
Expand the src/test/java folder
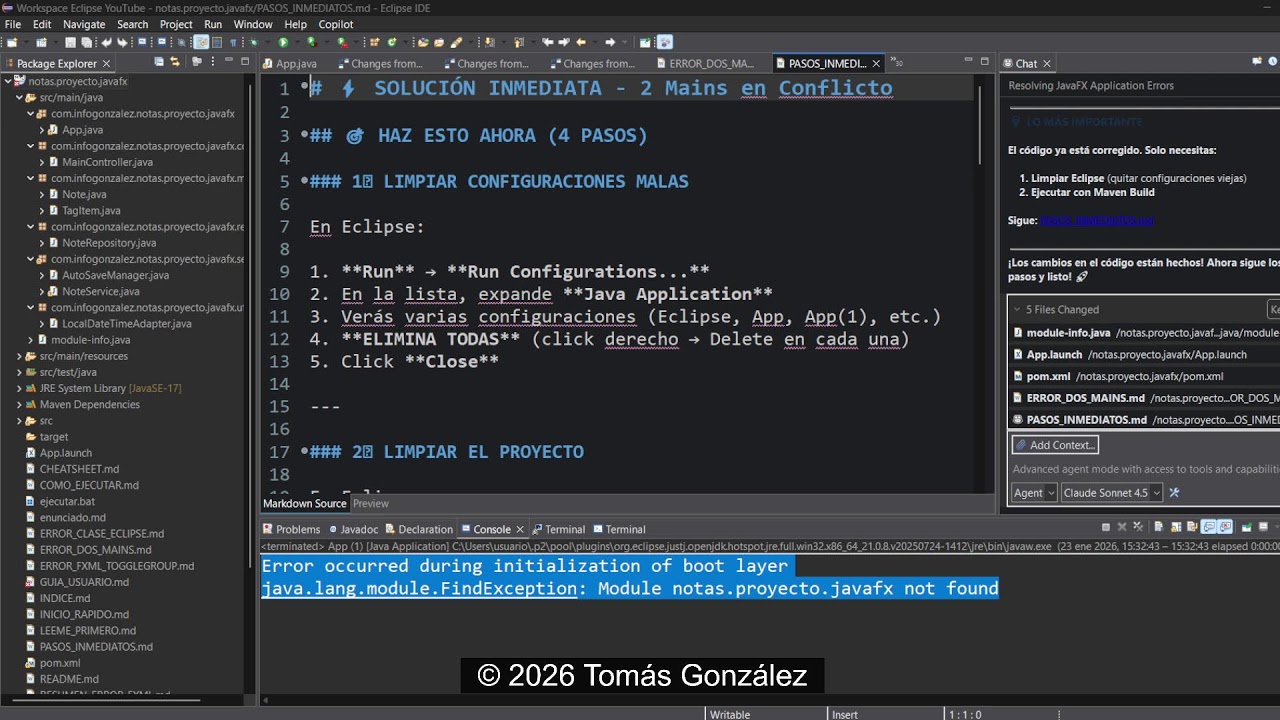pos(19,372)
